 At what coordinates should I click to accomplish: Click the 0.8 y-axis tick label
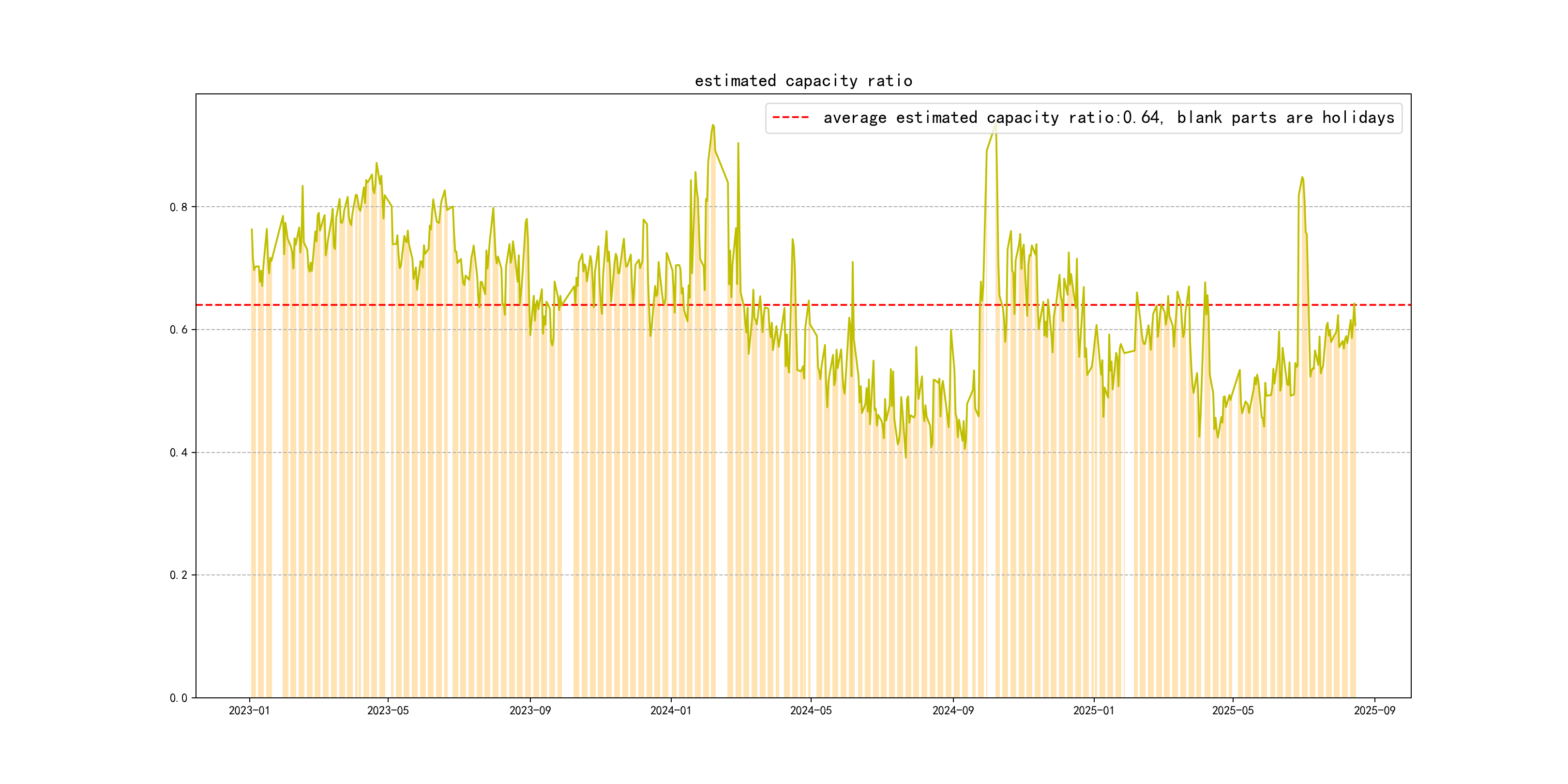pos(179,207)
